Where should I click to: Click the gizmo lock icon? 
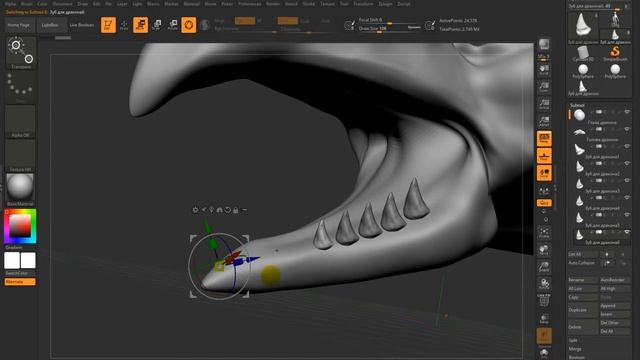point(236,210)
